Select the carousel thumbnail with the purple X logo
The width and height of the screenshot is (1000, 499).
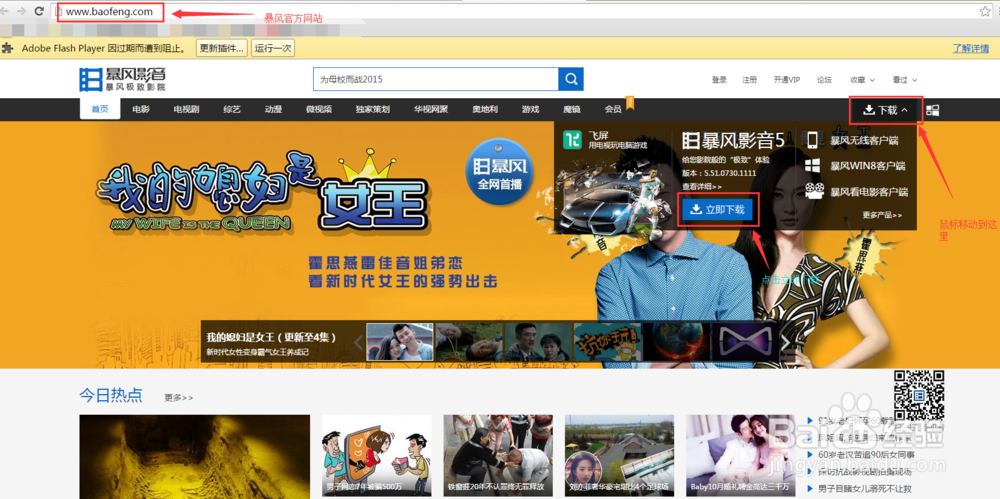coord(746,343)
